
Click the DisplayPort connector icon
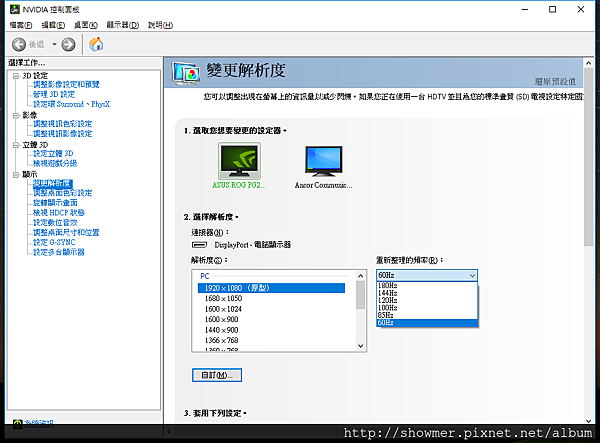click(x=199, y=245)
